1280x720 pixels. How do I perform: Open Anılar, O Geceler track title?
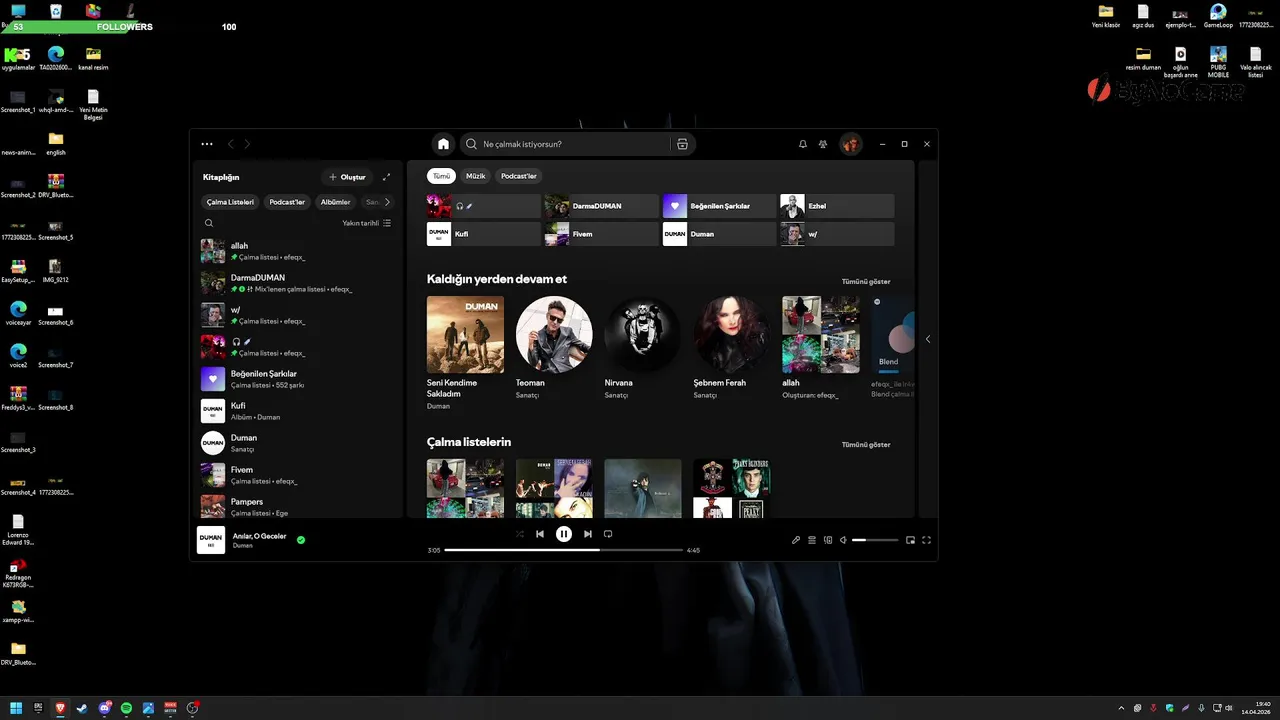coord(259,536)
